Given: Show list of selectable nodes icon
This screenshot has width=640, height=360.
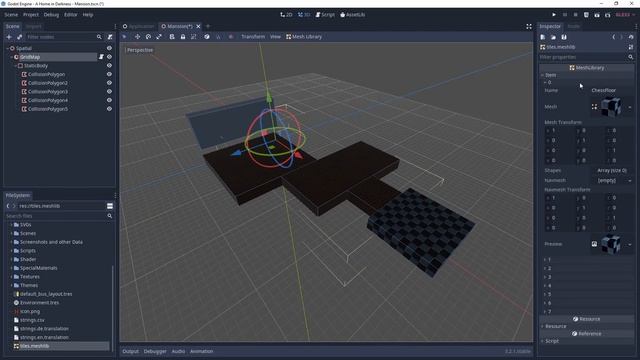Looking at the screenshot, I should pyautogui.click(x=172, y=37).
